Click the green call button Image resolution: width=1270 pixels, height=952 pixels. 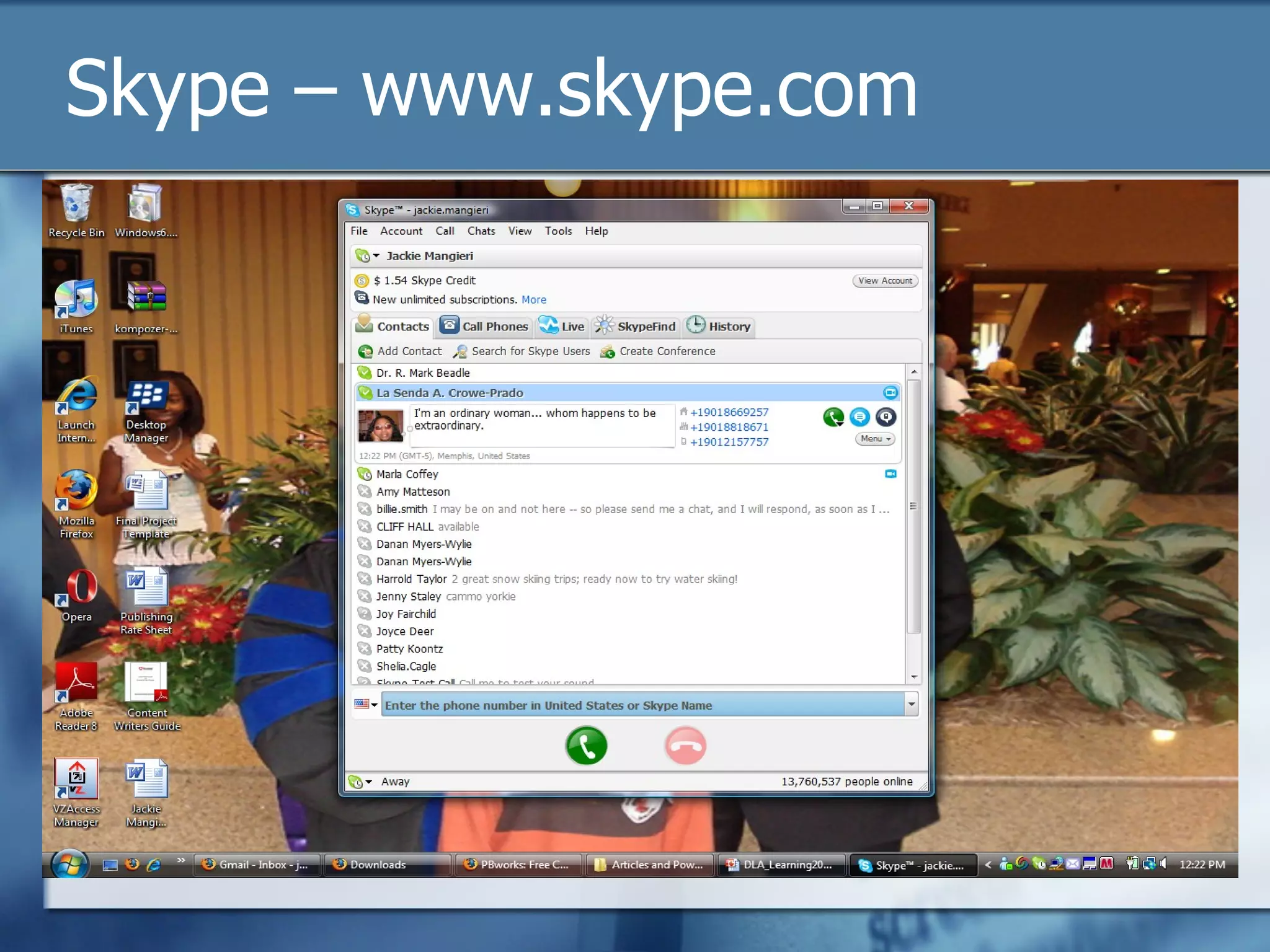pos(586,746)
